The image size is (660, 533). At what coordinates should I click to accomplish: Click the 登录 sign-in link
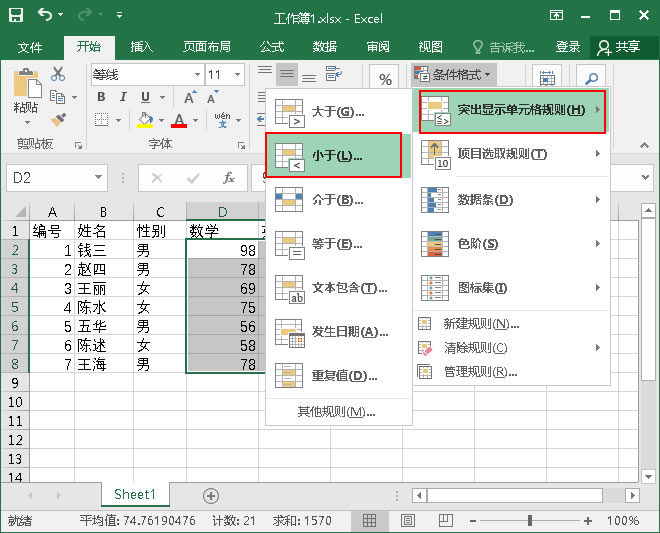click(x=567, y=47)
